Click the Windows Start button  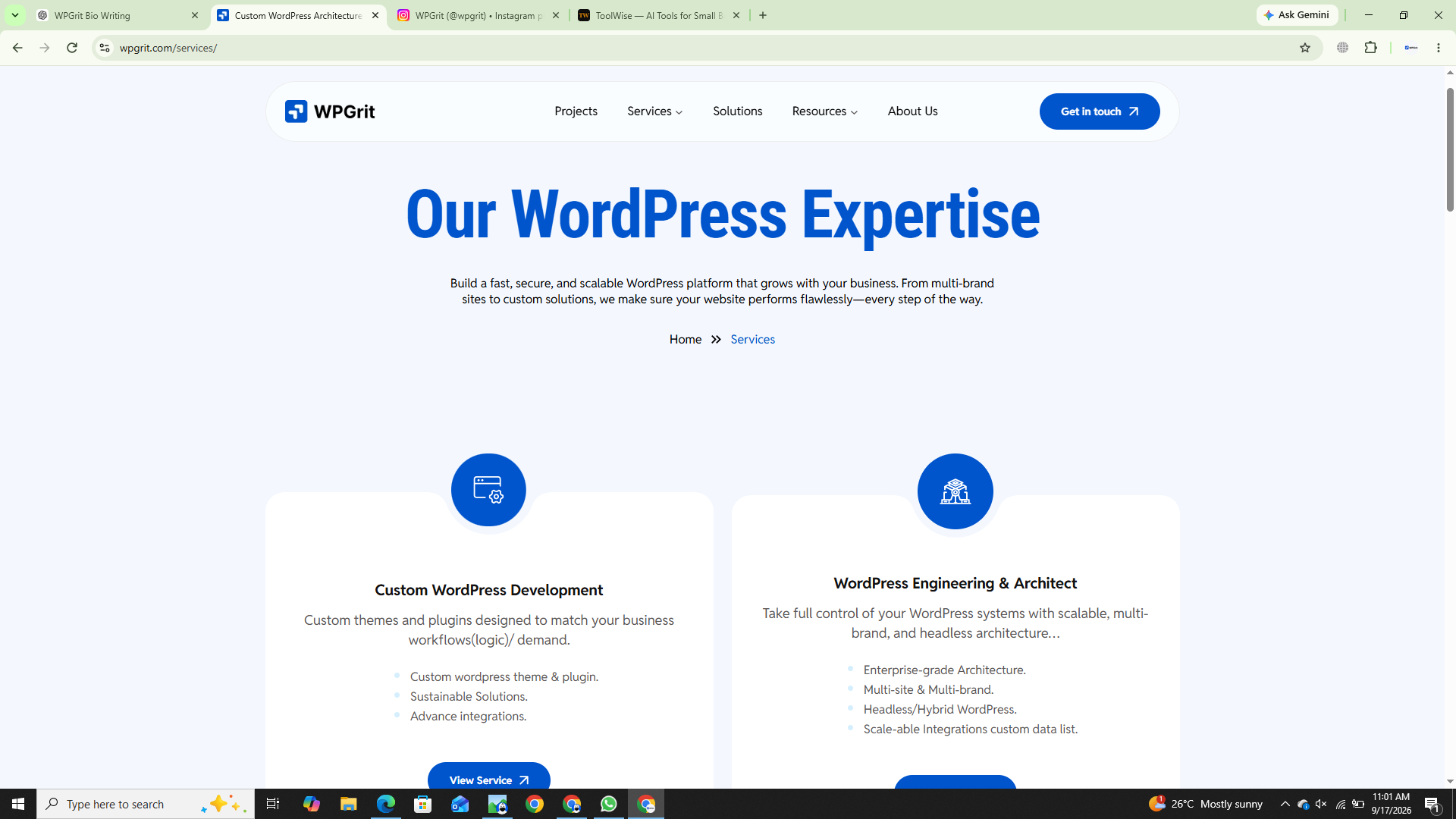point(18,804)
